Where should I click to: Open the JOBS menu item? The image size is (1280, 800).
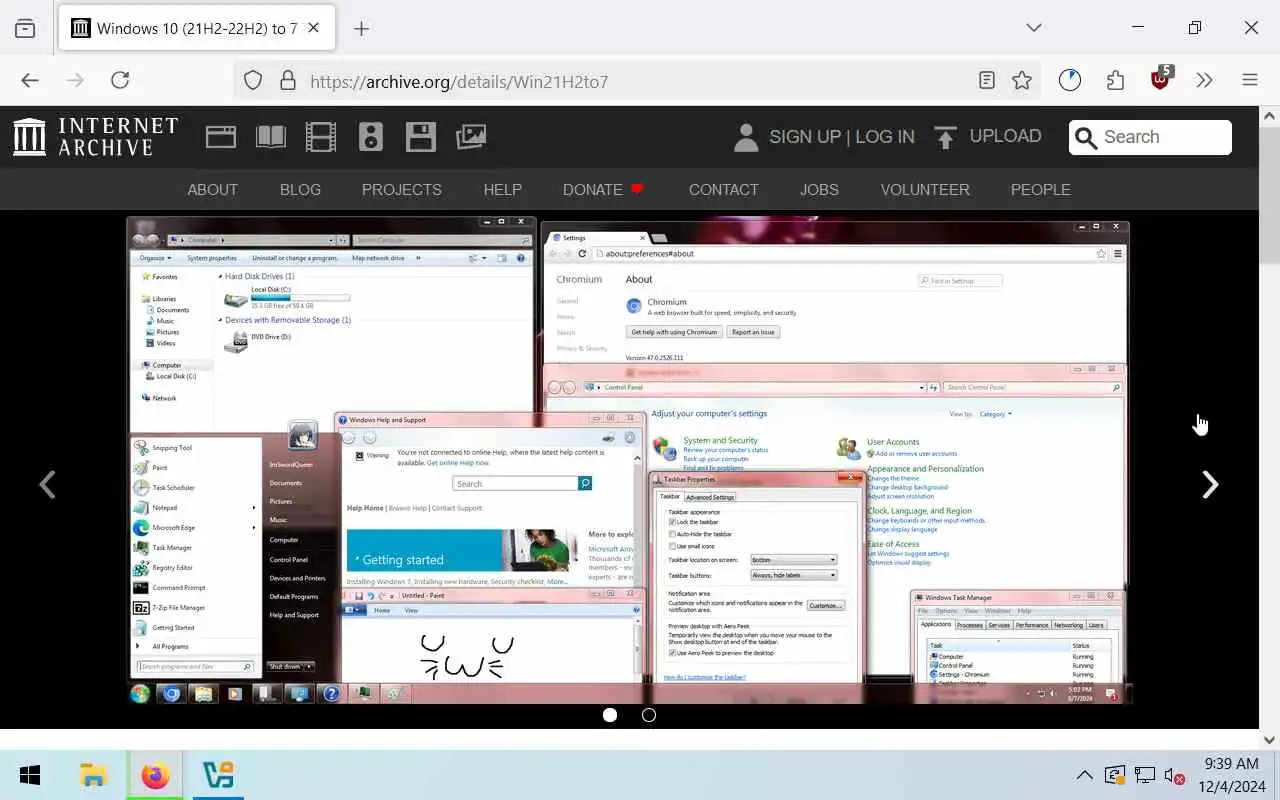819,189
